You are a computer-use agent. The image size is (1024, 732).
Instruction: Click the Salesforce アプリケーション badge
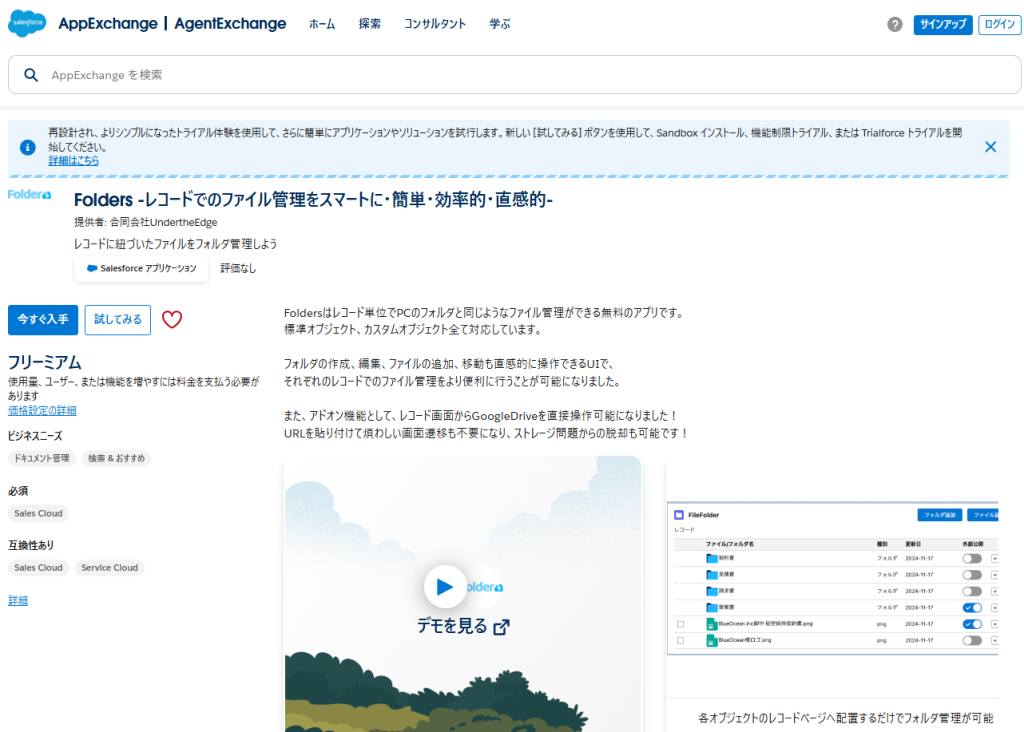tap(142, 268)
